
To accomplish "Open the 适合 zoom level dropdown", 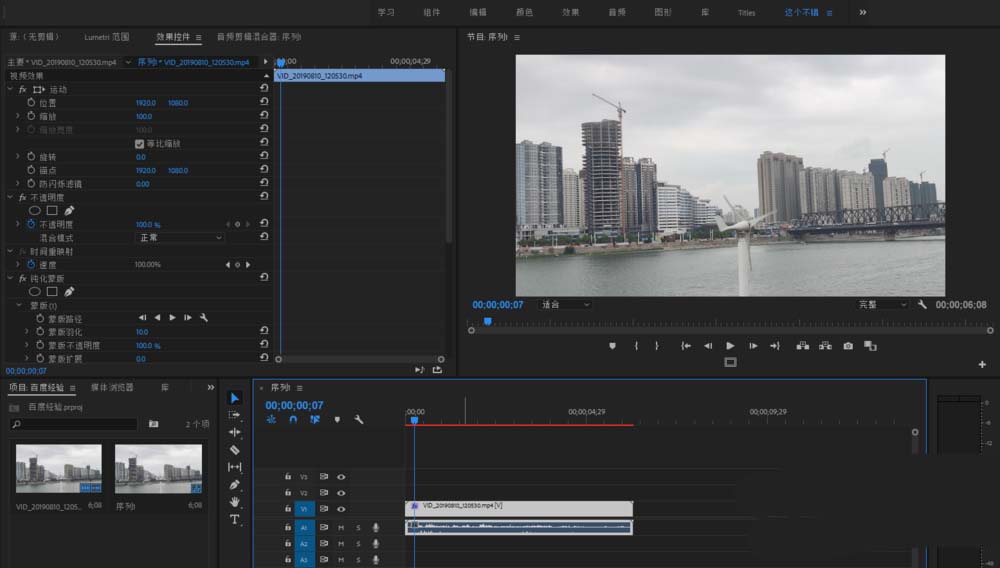I will pos(566,304).
